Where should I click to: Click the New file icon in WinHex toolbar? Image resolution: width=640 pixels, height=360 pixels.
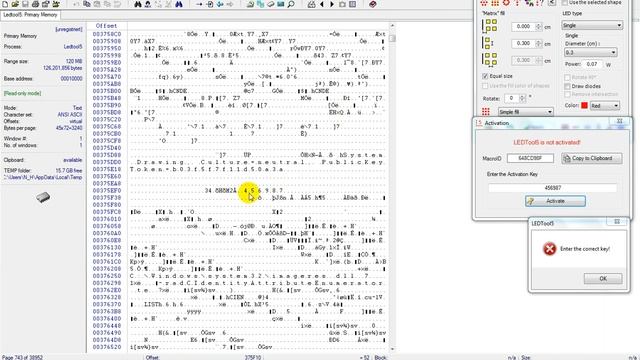(x=5, y=4)
